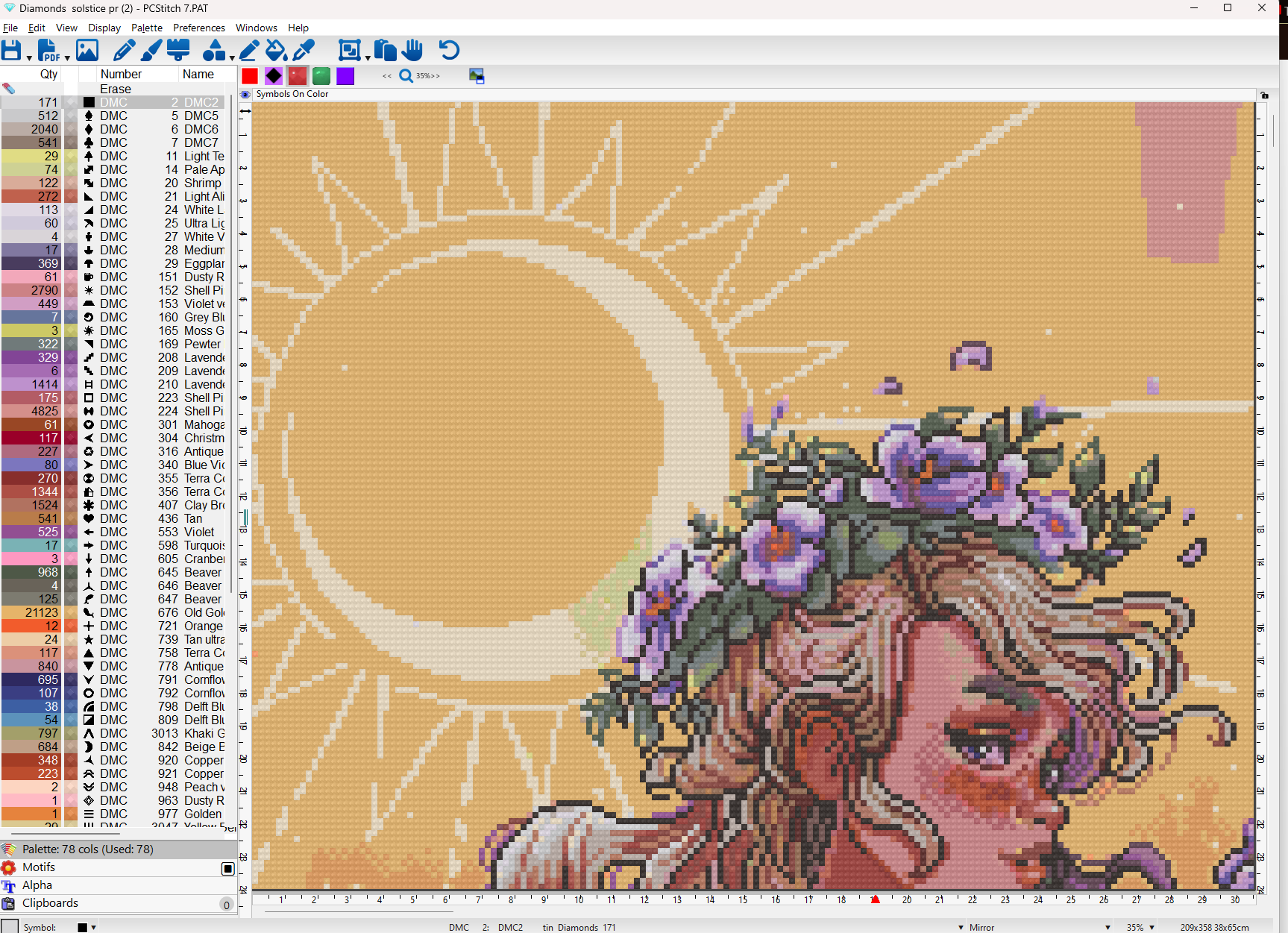Activate the Hand pan tool
The width and height of the screenshot is (1288, 933).
[x=412, y=51]
